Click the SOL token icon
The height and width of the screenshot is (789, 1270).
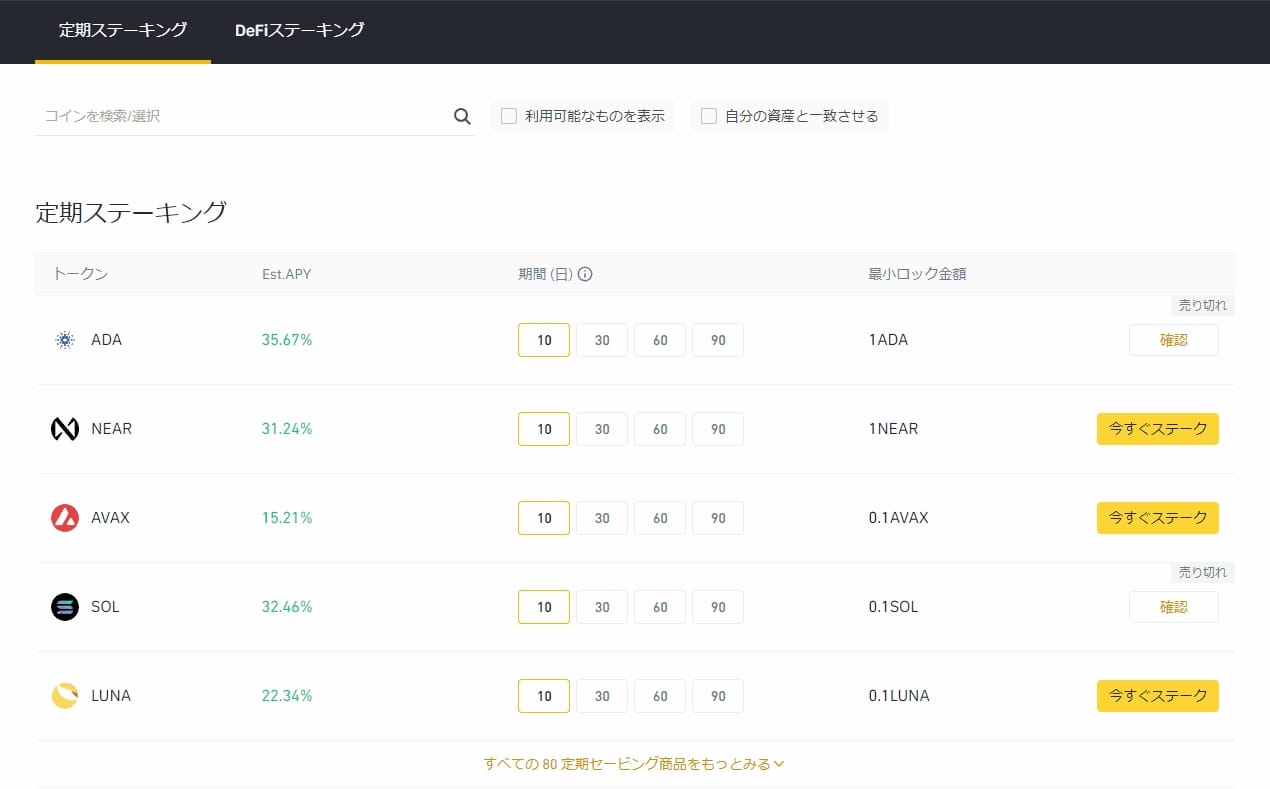coord(65,607)
